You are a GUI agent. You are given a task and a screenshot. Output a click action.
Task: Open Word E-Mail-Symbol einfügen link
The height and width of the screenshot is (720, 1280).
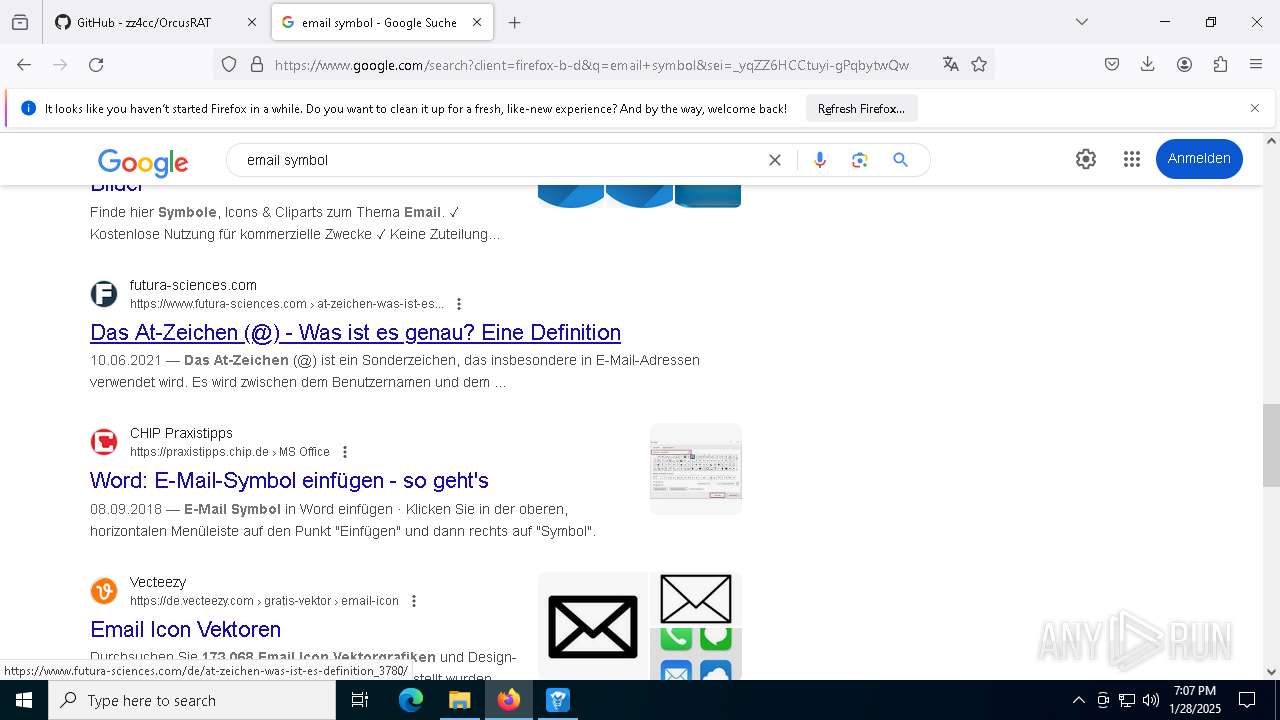point(289,480)
